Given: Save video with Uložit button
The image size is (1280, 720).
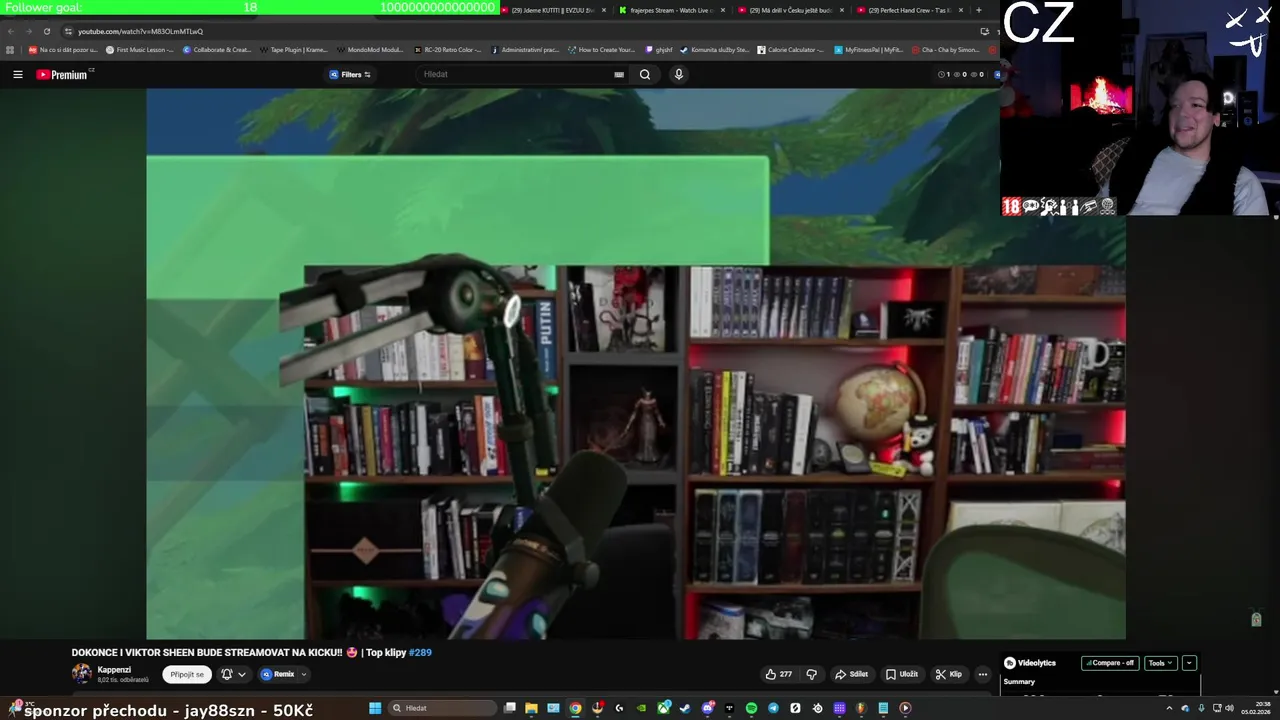Looking at the screenshot, I should (902, 674).
